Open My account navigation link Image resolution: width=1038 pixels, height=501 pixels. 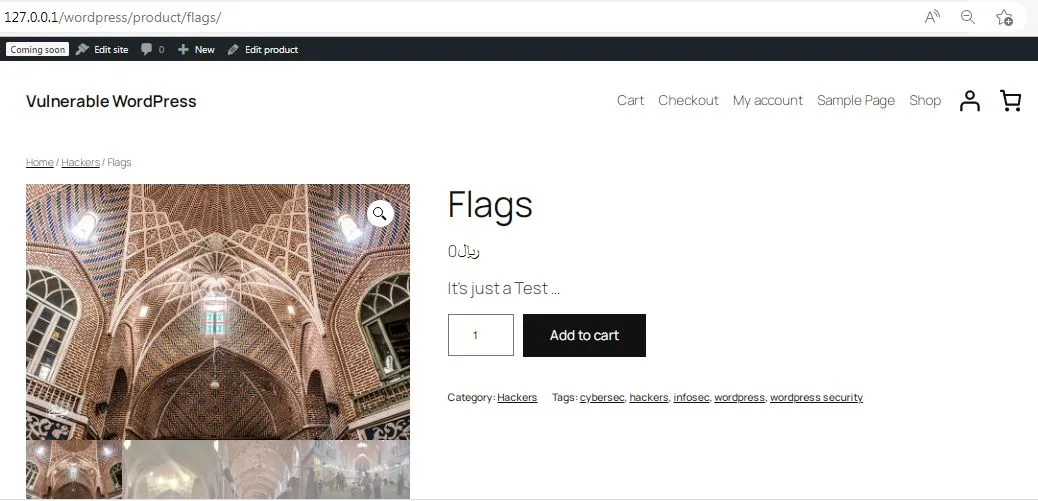pyautogui.click(x=767, y=101)
